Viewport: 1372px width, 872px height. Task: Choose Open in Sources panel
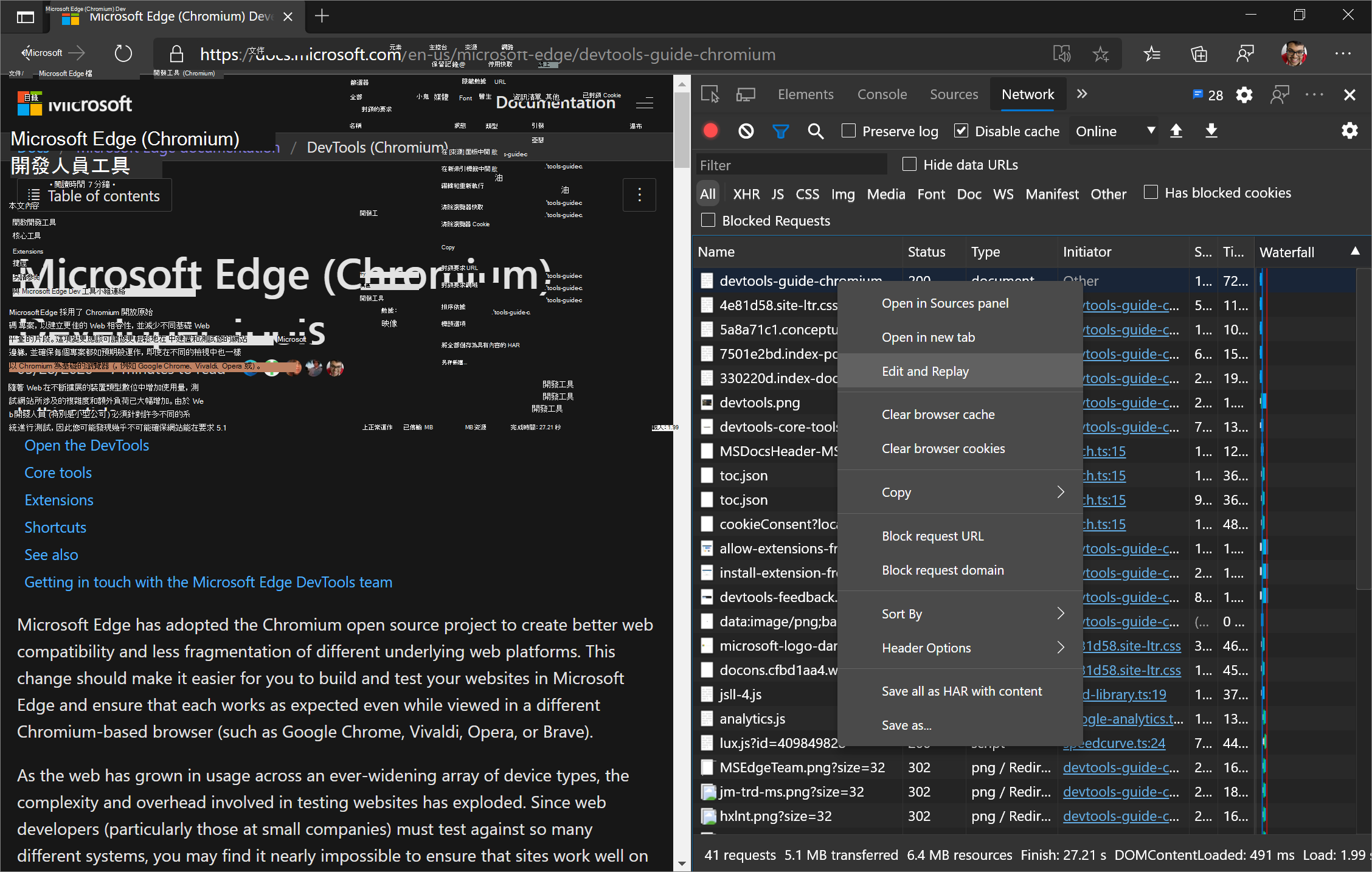pyautogui.click(x=960, y=303)
